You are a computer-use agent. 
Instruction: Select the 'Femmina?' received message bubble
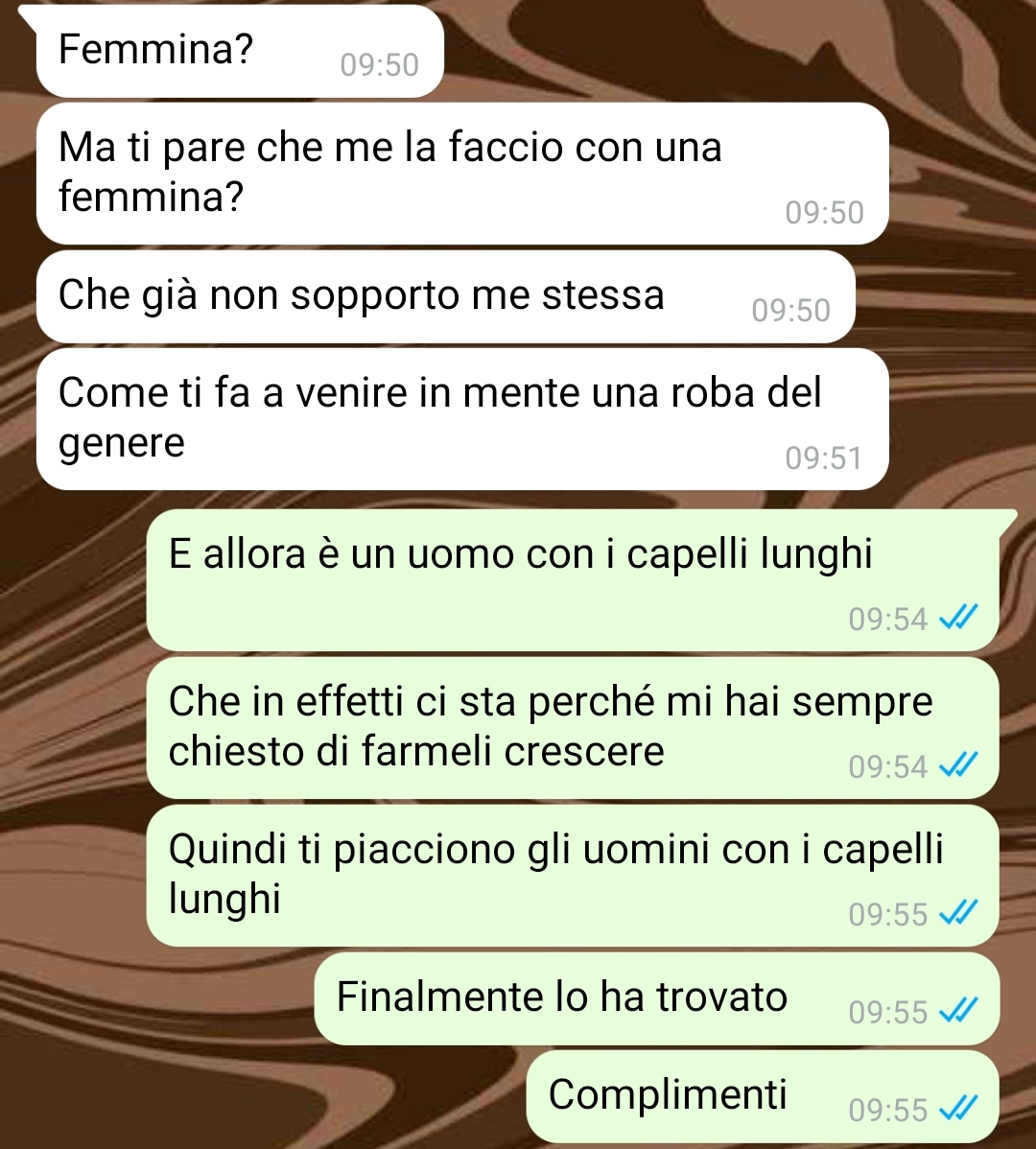(240, 51)
